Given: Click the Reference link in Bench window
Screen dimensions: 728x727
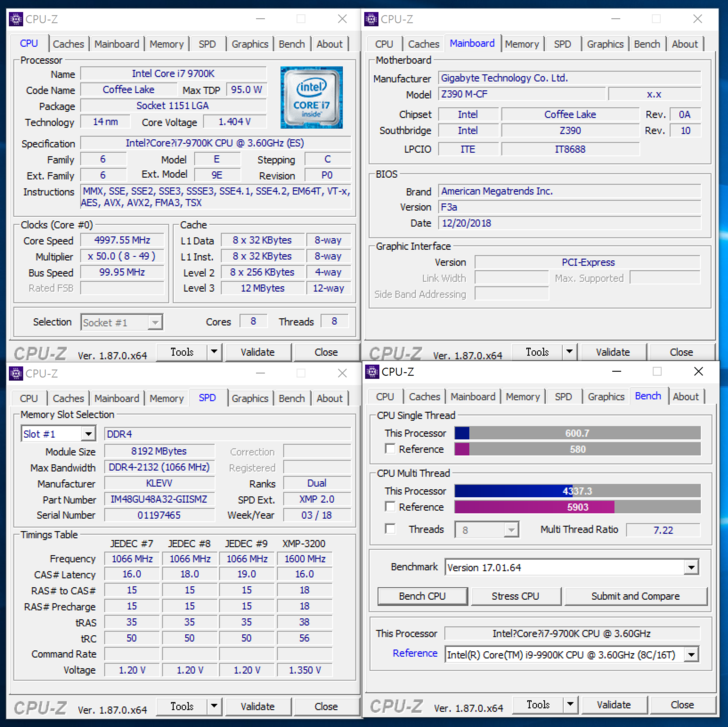Looking at the screenshot, I should point(414,653).
